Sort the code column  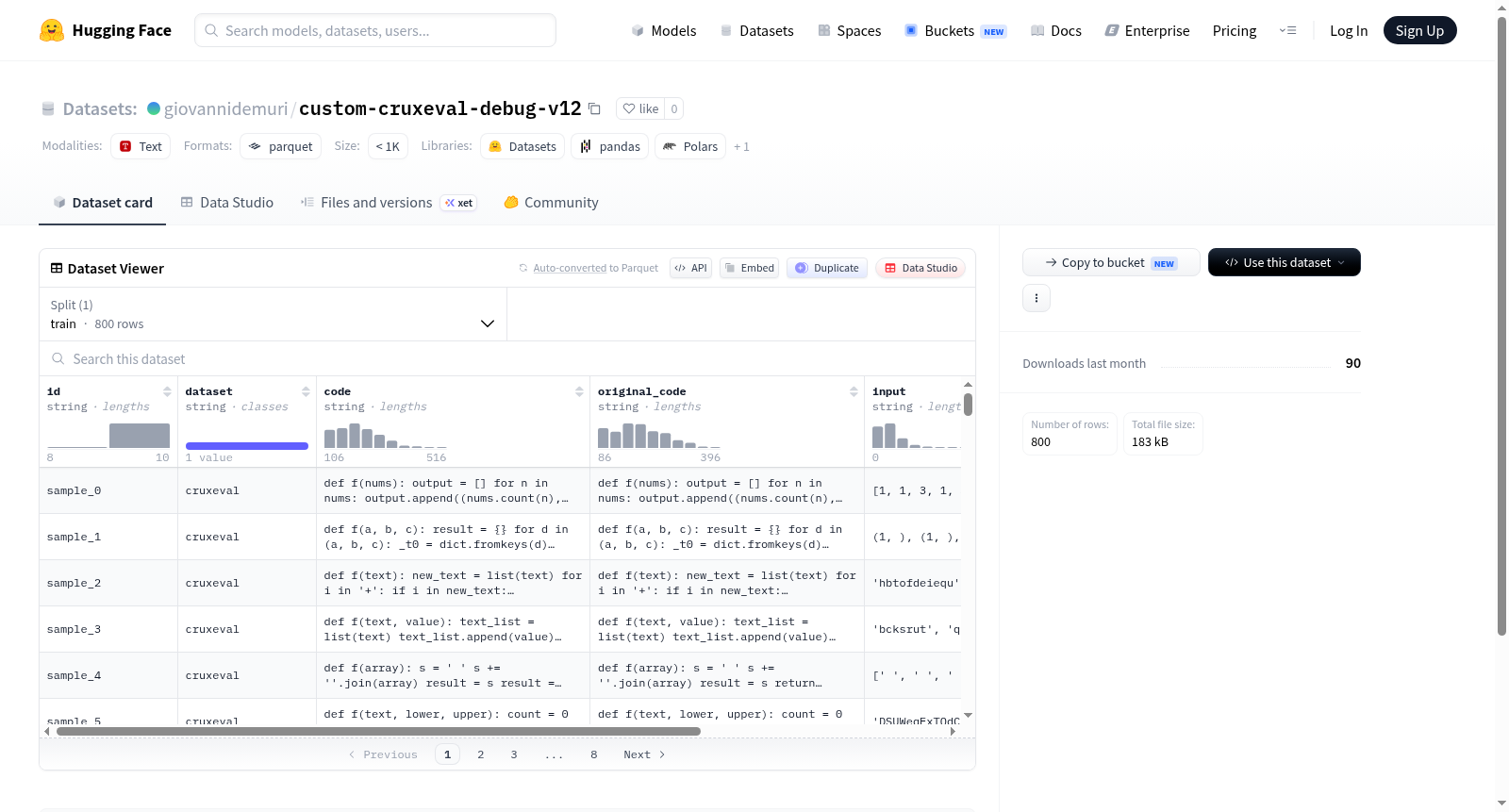coord(579,391)
